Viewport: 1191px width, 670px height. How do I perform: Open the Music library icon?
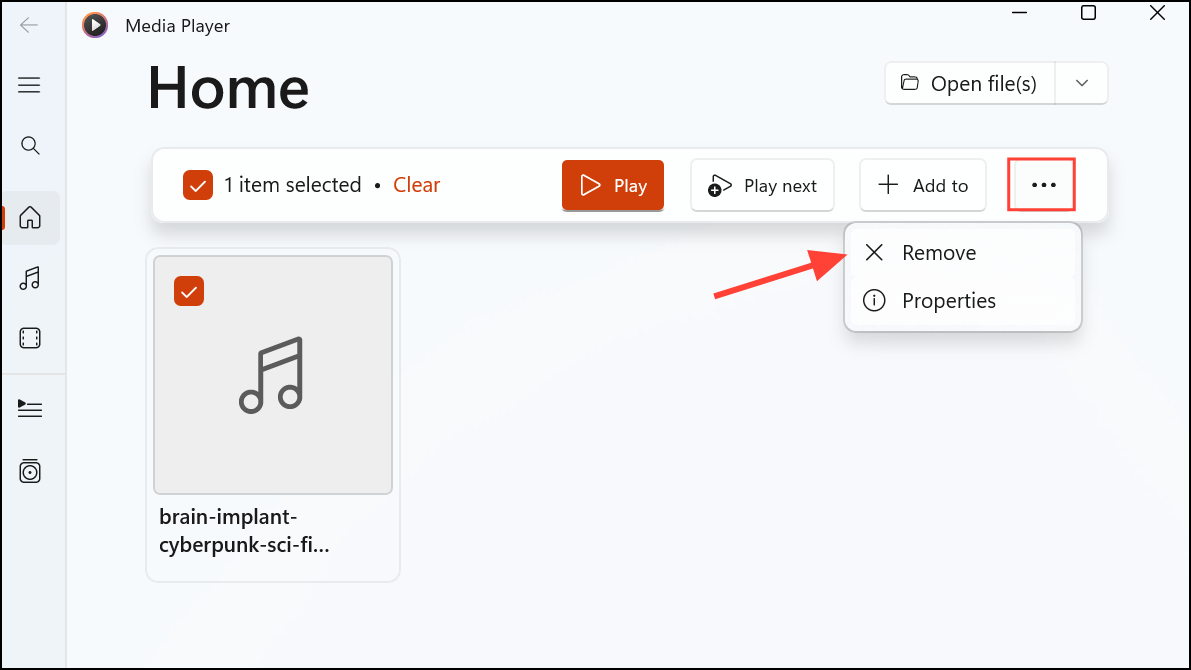coord(30,278)
